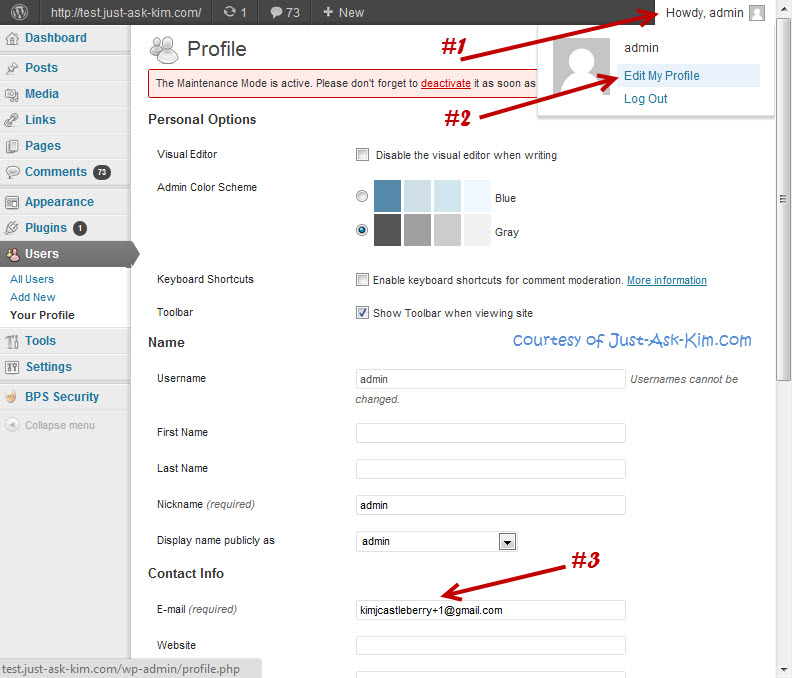792x678 pixels.
Task: Click the Last Name input field
Action: pos(490,469)
